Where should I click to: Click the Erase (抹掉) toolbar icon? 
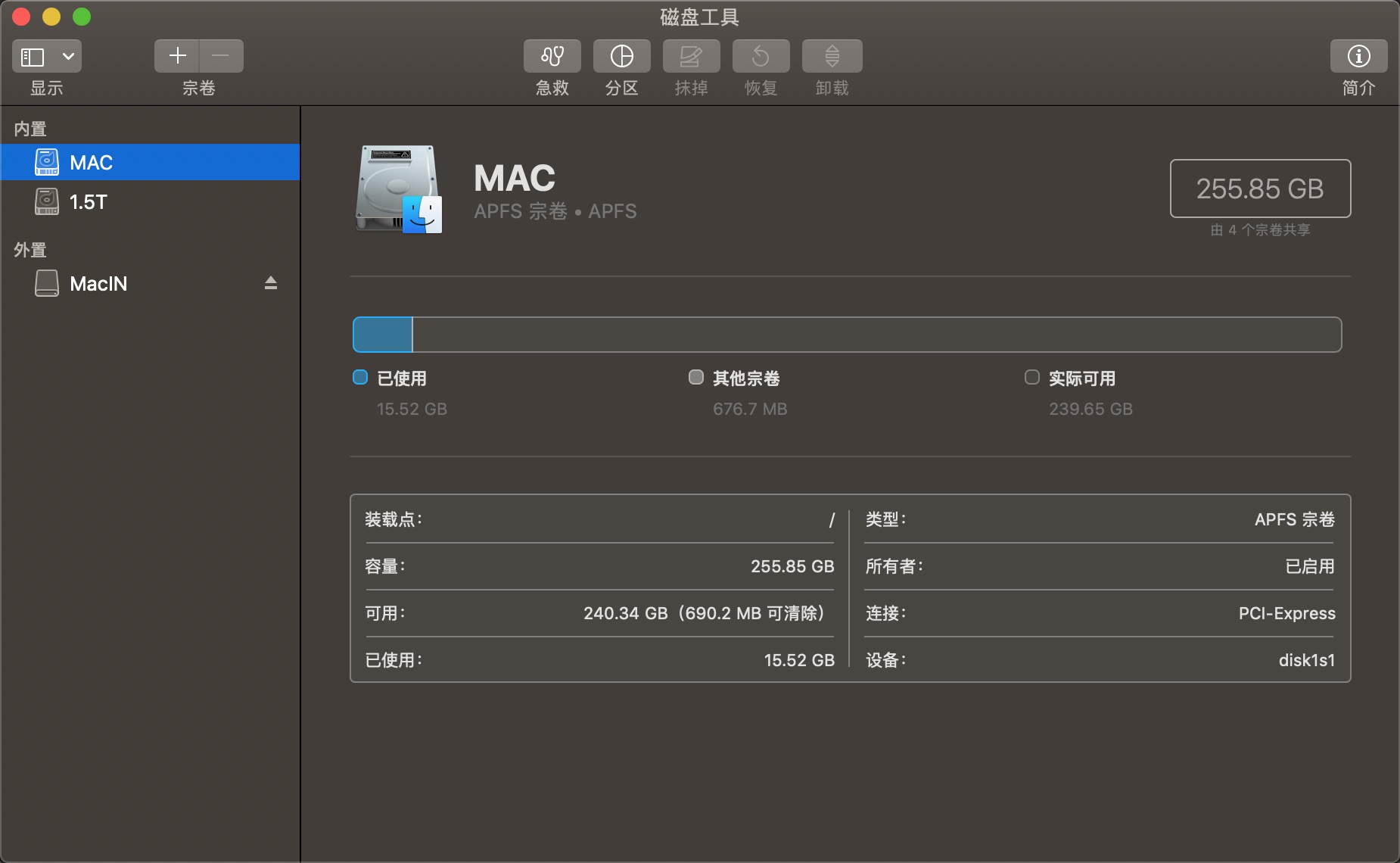pos(691,56)
